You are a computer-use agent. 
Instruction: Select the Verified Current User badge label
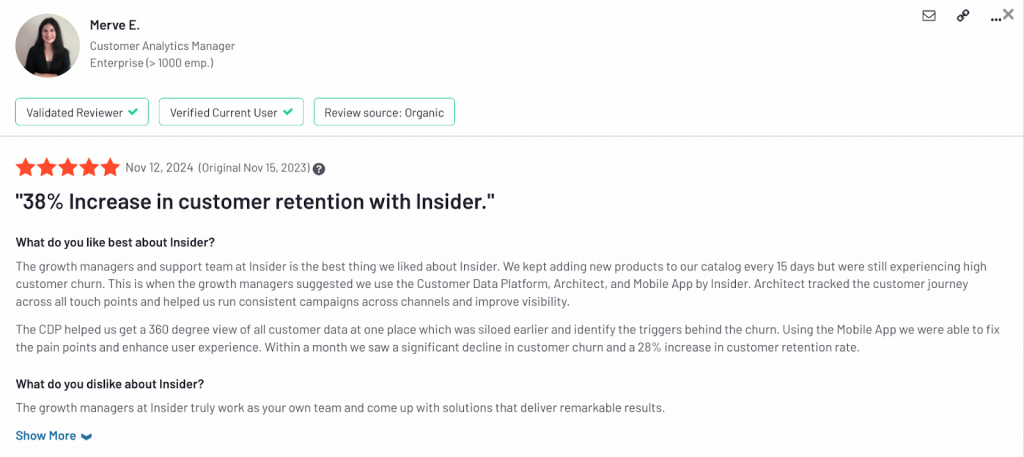tap(223, 112)
